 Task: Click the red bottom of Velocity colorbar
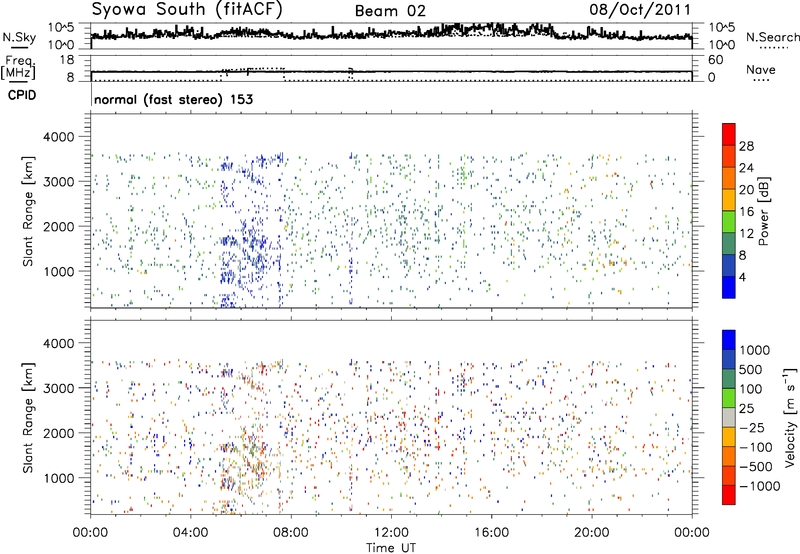pos(729,495)
